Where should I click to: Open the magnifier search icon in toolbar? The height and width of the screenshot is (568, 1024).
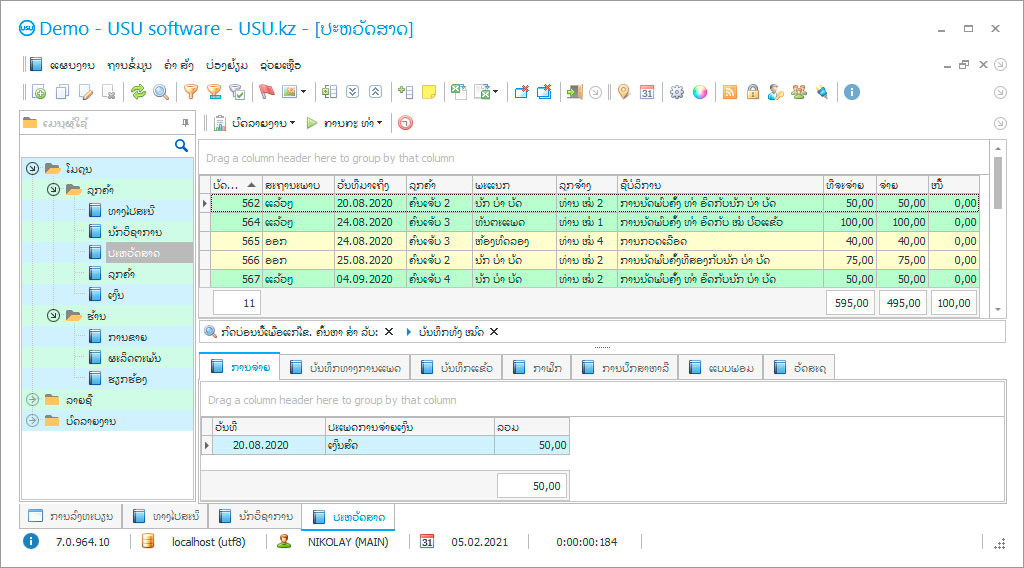pyautogui.click(x=160, y=92)
